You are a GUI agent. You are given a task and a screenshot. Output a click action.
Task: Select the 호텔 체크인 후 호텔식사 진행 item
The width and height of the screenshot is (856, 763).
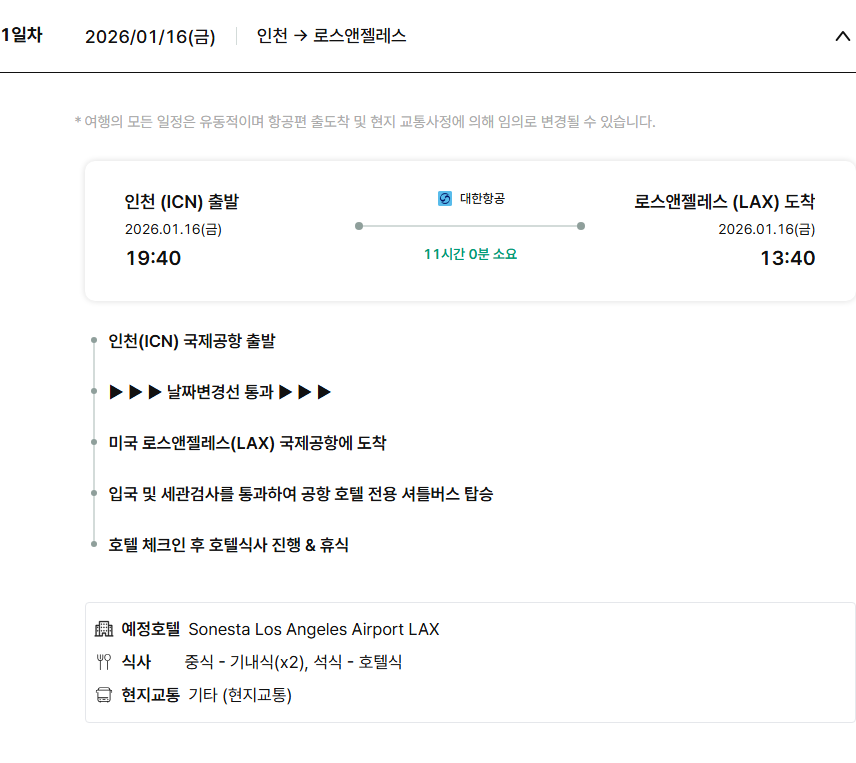point(228,545)
